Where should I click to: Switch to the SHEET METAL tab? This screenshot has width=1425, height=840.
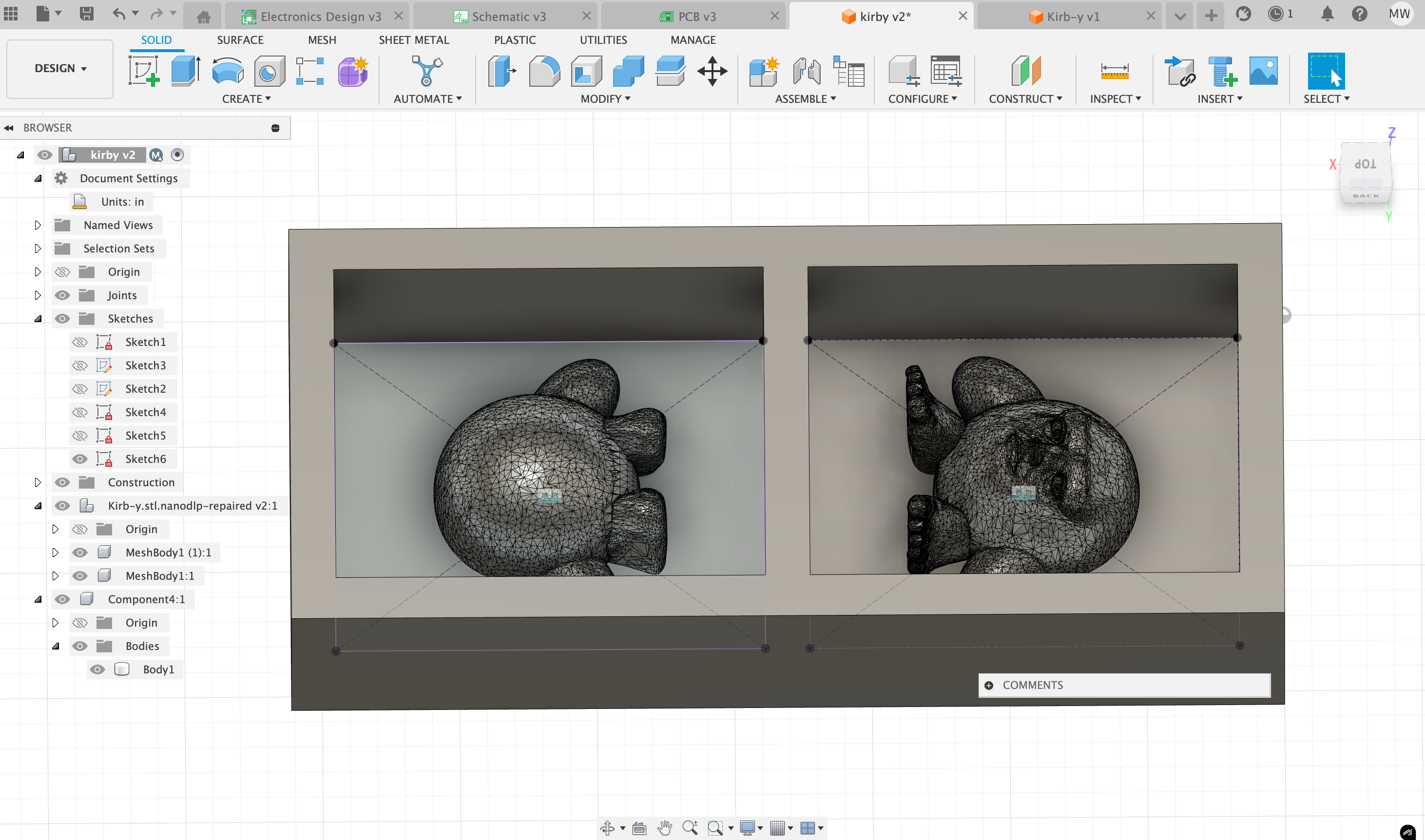coord(414,40)
